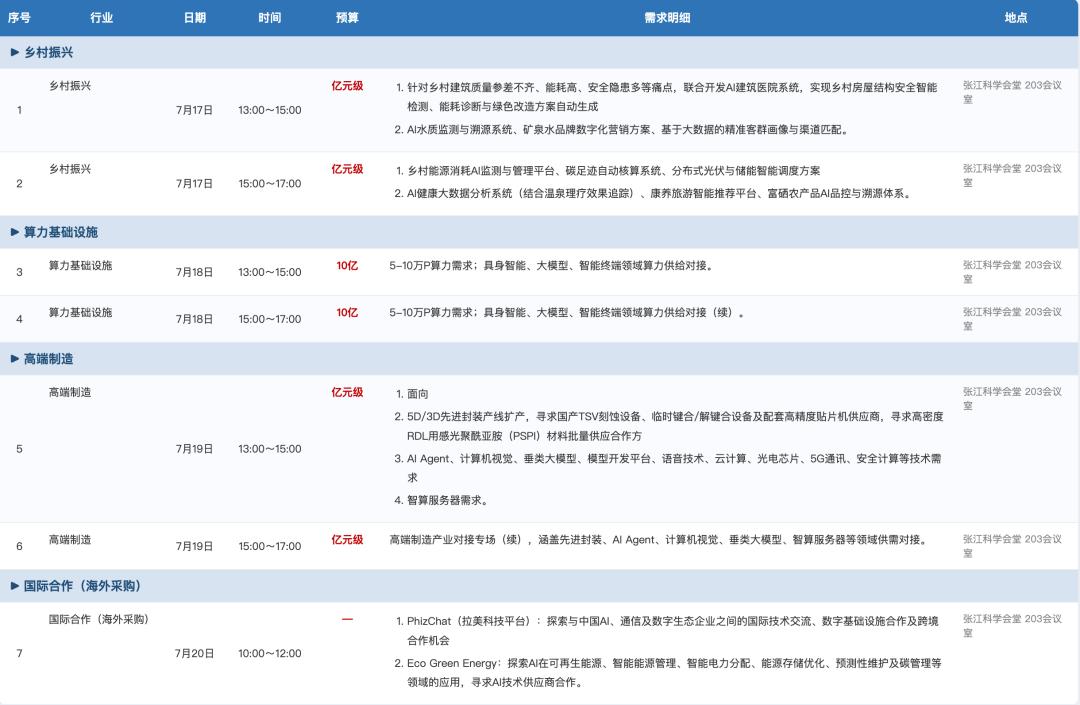Click the AI建筑医院系统 requirement item
The image size is (1080, 705).
672,97
